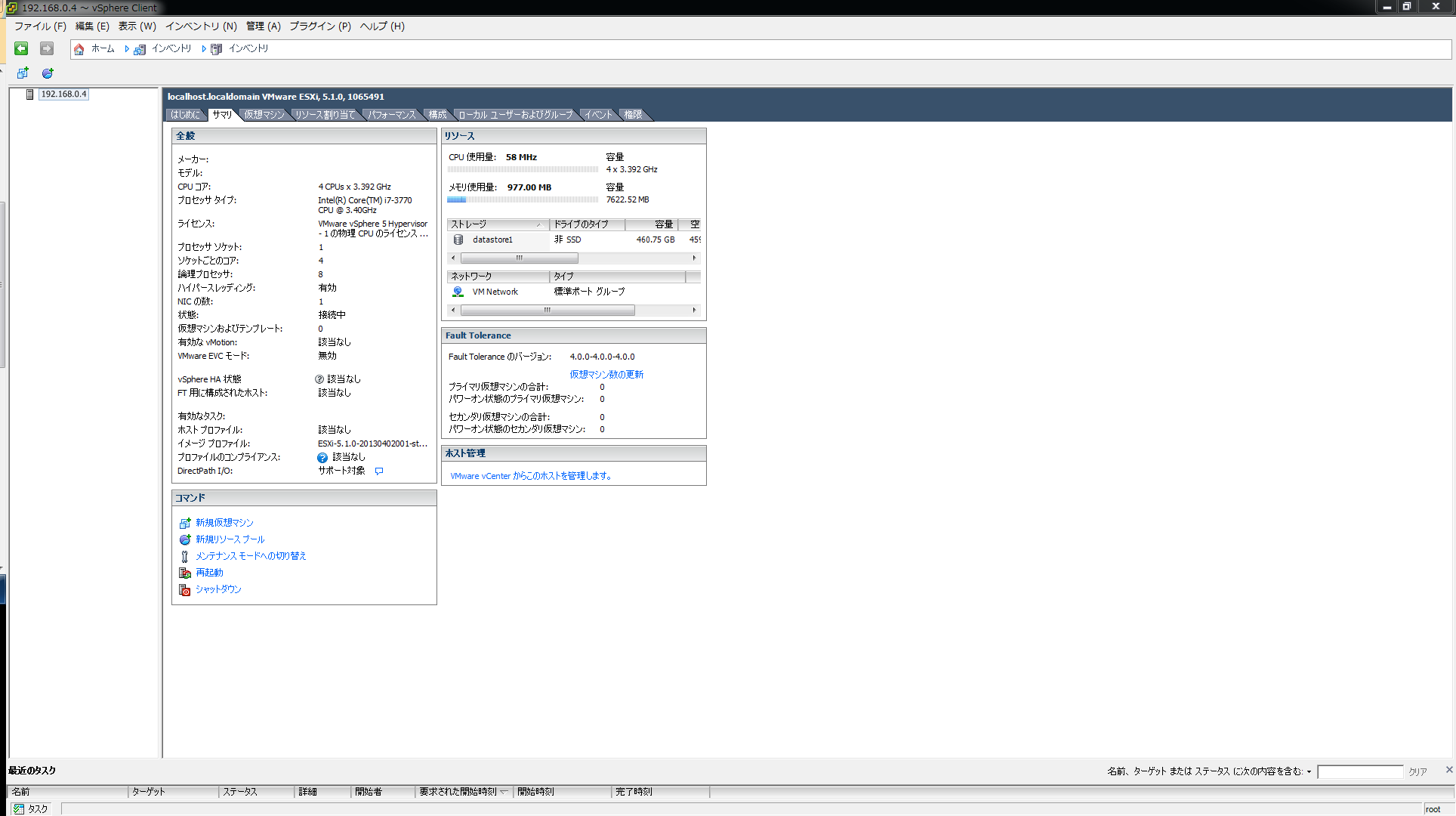The width and height of the screenshot is (1456, 816).
Task: Click the vSphere HA status help icon
Action: click(x=319, y=379)
